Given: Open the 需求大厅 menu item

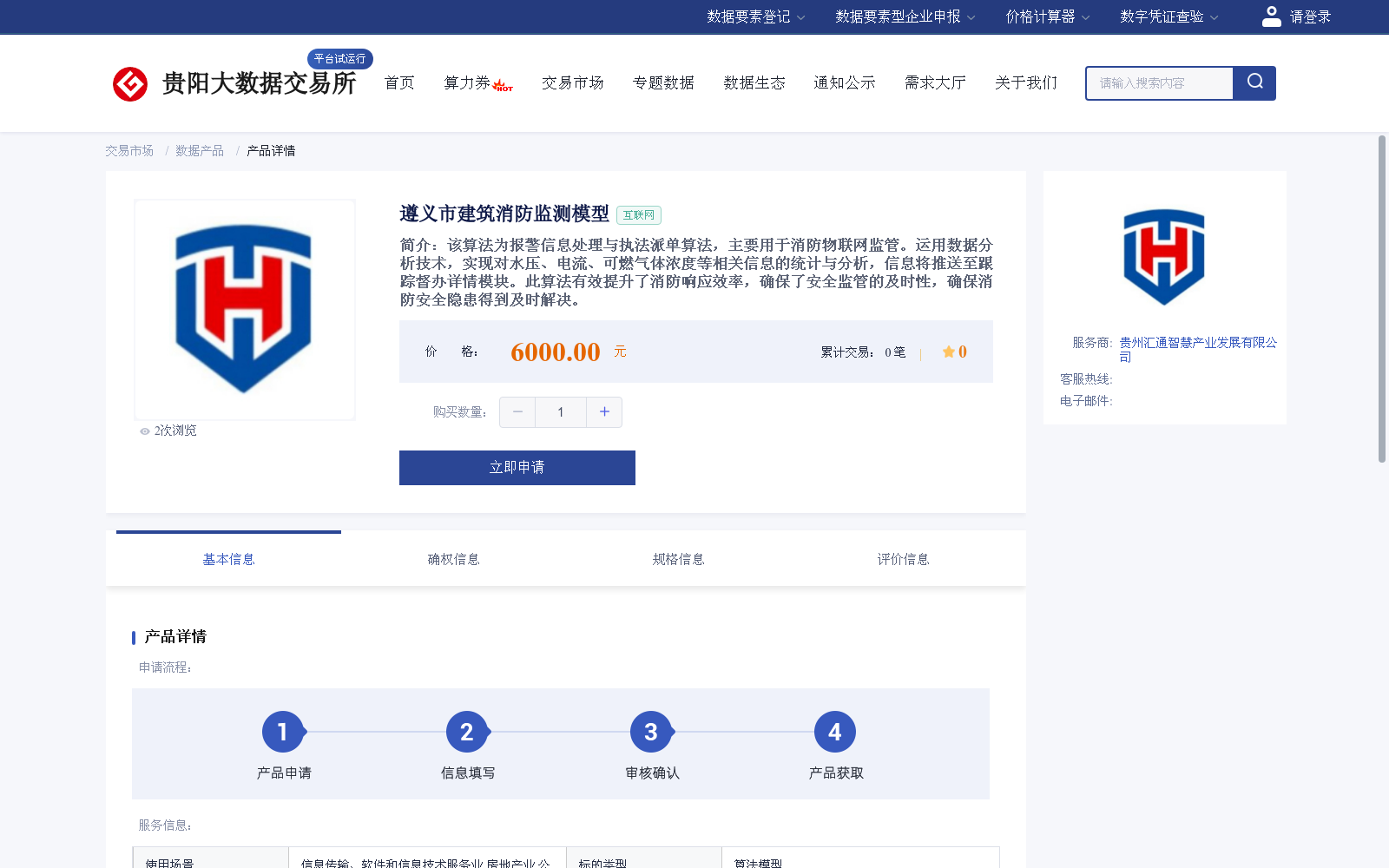Looking at the screenshot, I should coord(935,83).
